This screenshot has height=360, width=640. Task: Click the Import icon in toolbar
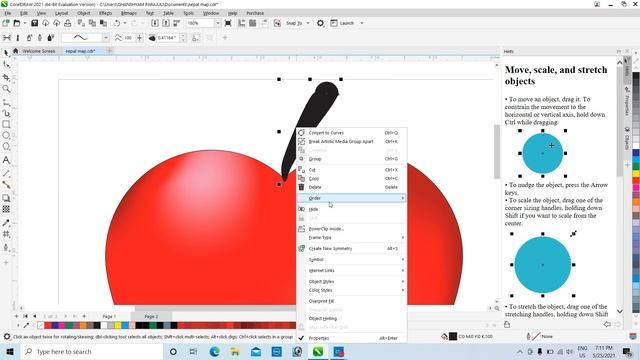coord(155,23)
